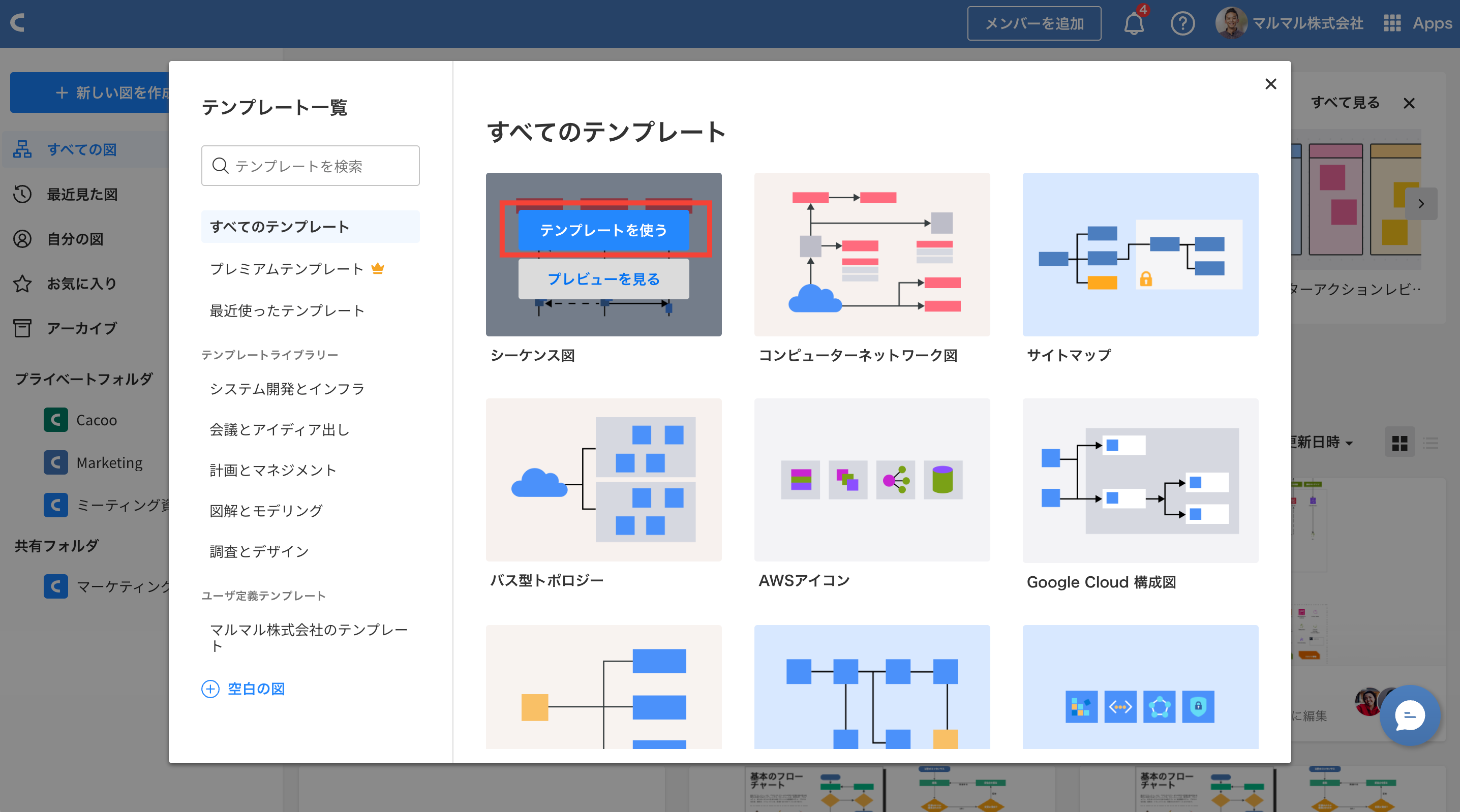The height and width of the screenshot is (812, 1460).
Task: Click the テンプレートを検索 field
Action: (x=311, y=166)
